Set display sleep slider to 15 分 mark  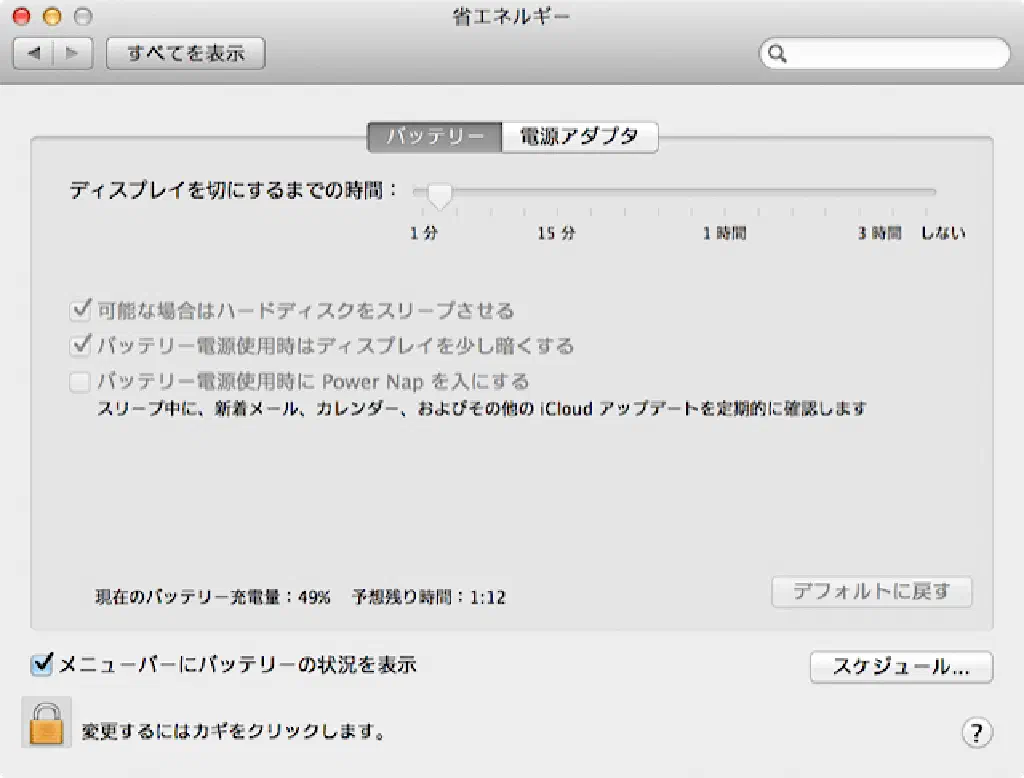tap(557, 193)
